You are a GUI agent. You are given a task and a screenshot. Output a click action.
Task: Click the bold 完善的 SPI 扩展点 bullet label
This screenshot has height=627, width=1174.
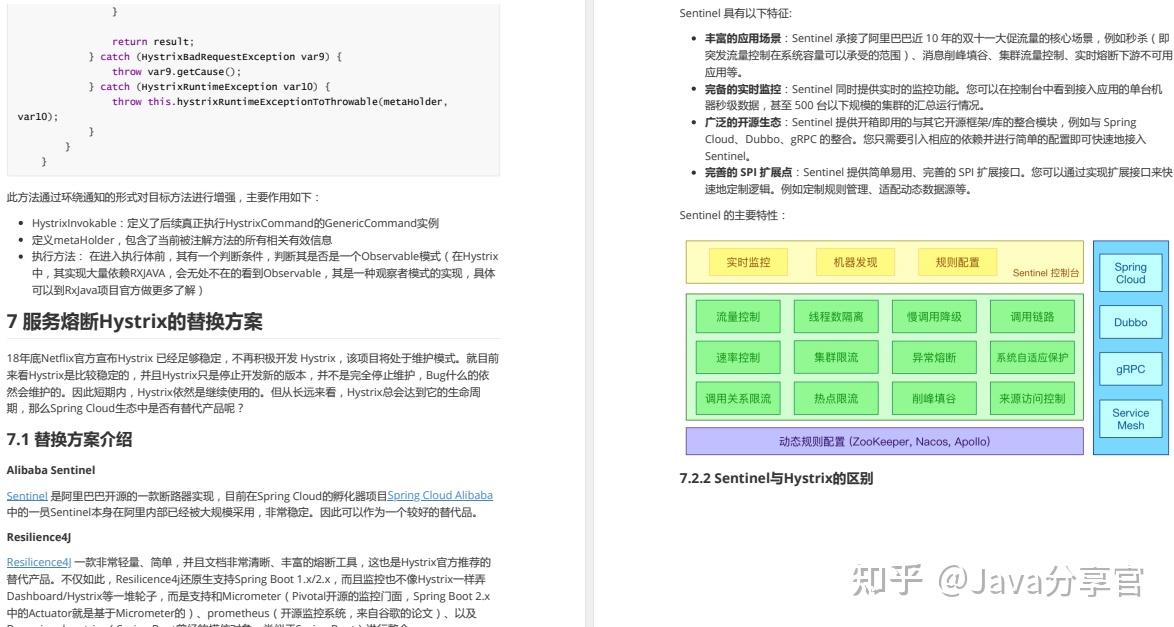tap(747, 172)
